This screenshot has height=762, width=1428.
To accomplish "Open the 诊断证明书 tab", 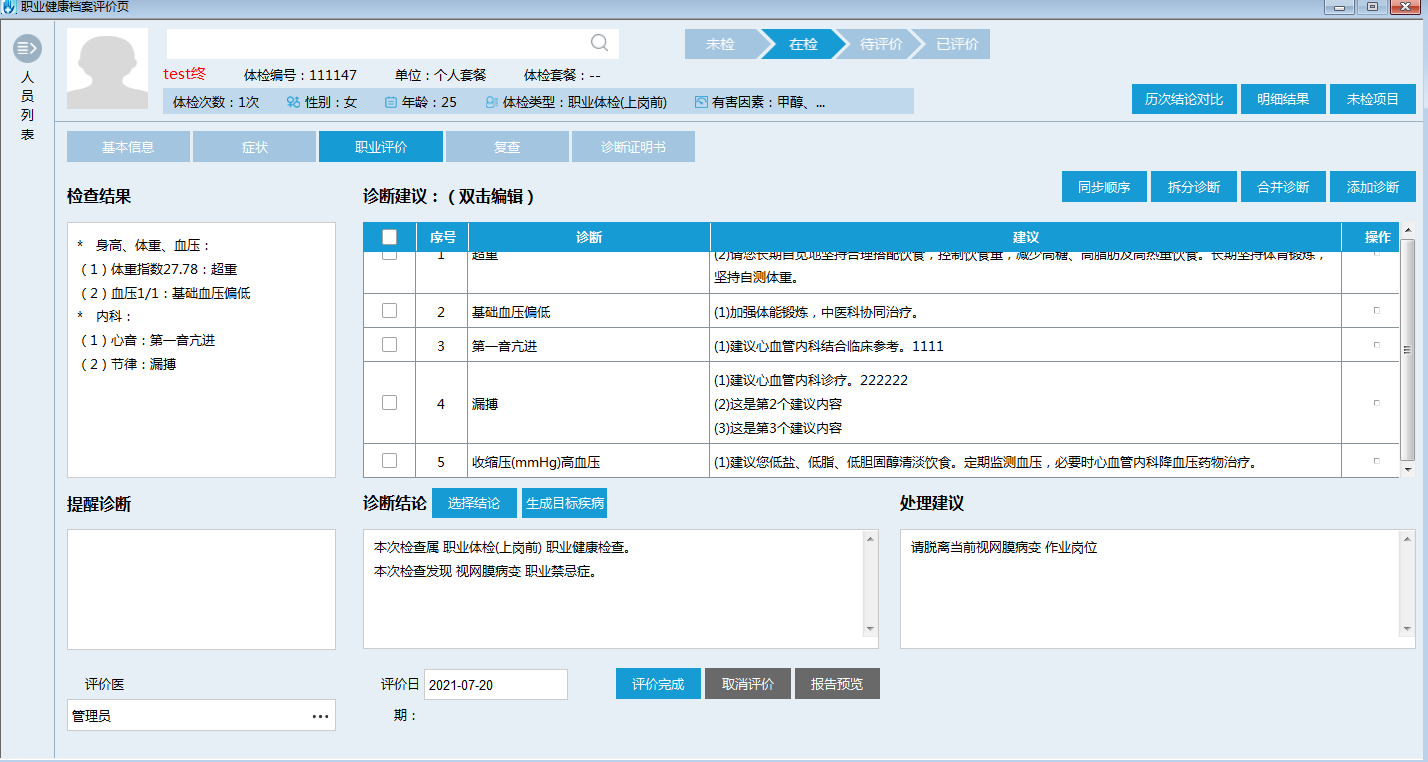I will point(633,147).
